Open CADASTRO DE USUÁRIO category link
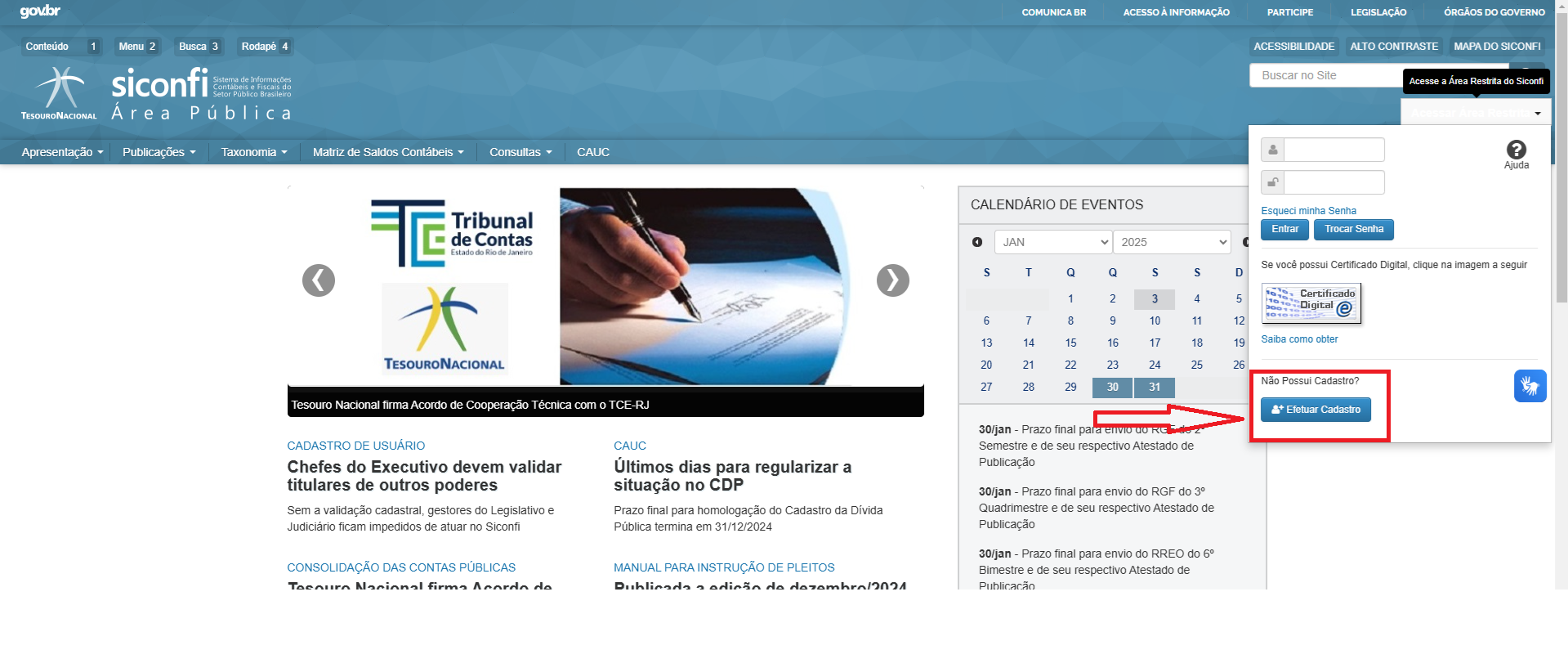The image size is (1568, 650). click(355, 446)
